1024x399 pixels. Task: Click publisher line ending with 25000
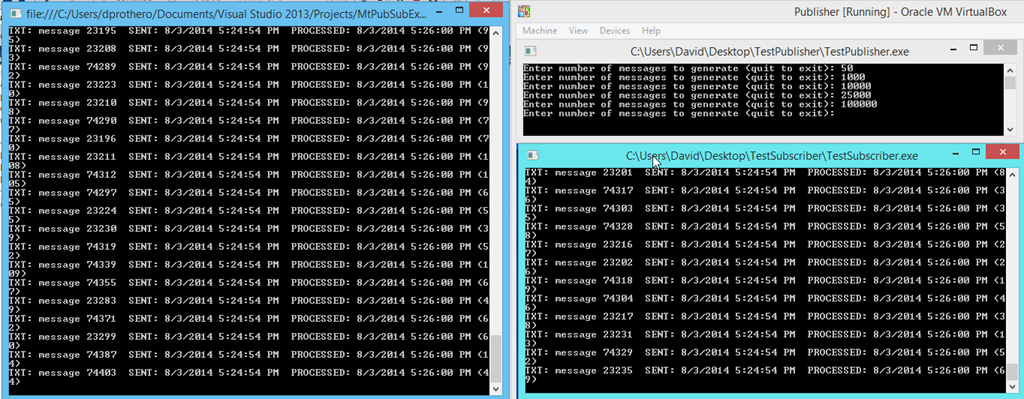[x=697, y=95]
